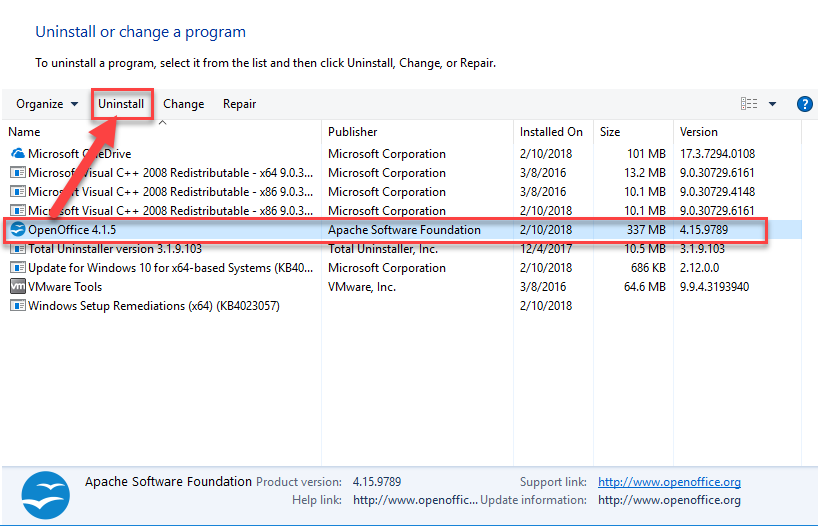Click the view options list icon
The width and height of the screenshot is (818, 526).
point(749,104)
